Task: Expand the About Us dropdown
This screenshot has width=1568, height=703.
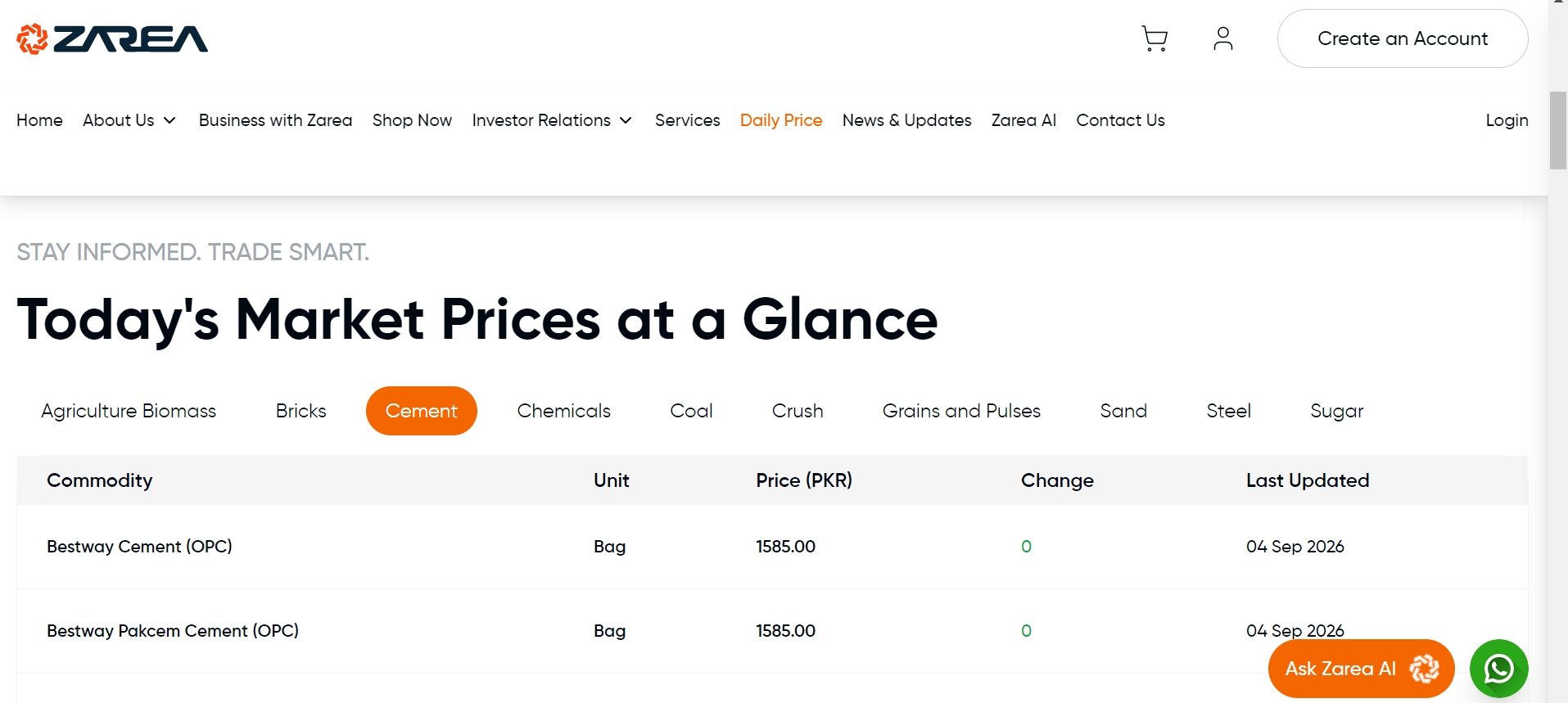Action: coord(129,120)
